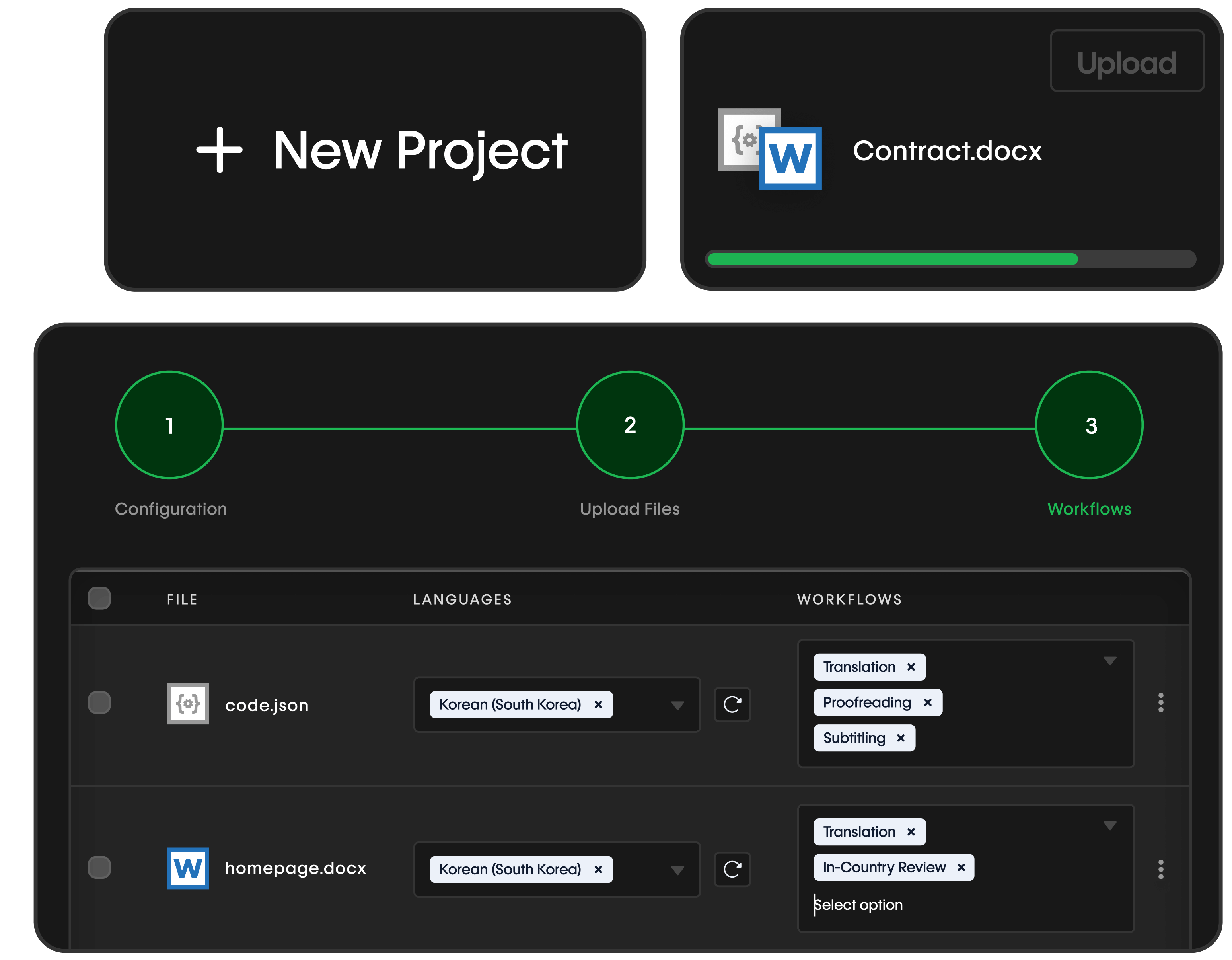The width and height of the screenshot is (1232, 960).
Task: Remove Subtitling tag from code.json workflows
Action: [900, 738]
